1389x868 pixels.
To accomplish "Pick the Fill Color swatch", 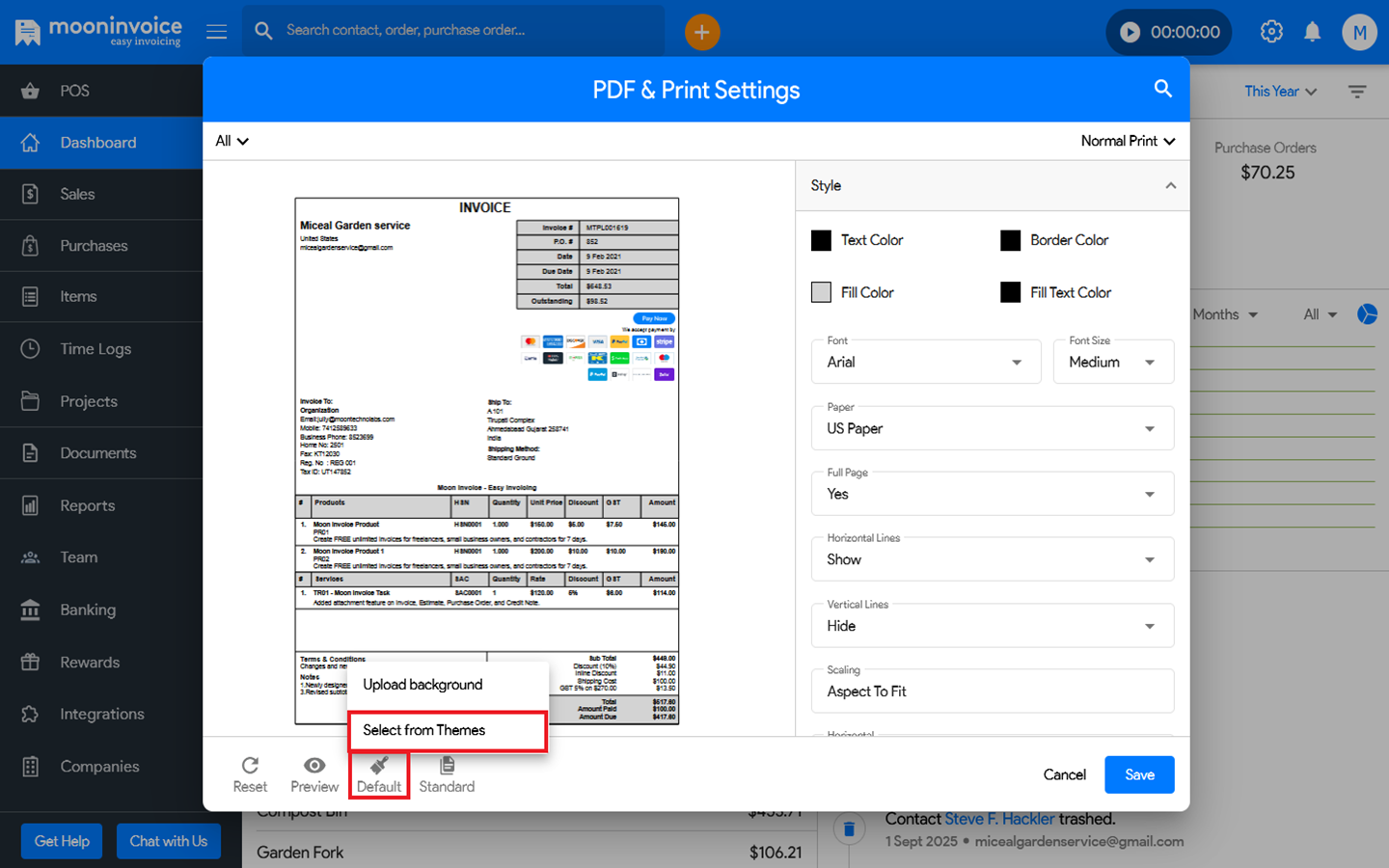I will coord(821,292).
